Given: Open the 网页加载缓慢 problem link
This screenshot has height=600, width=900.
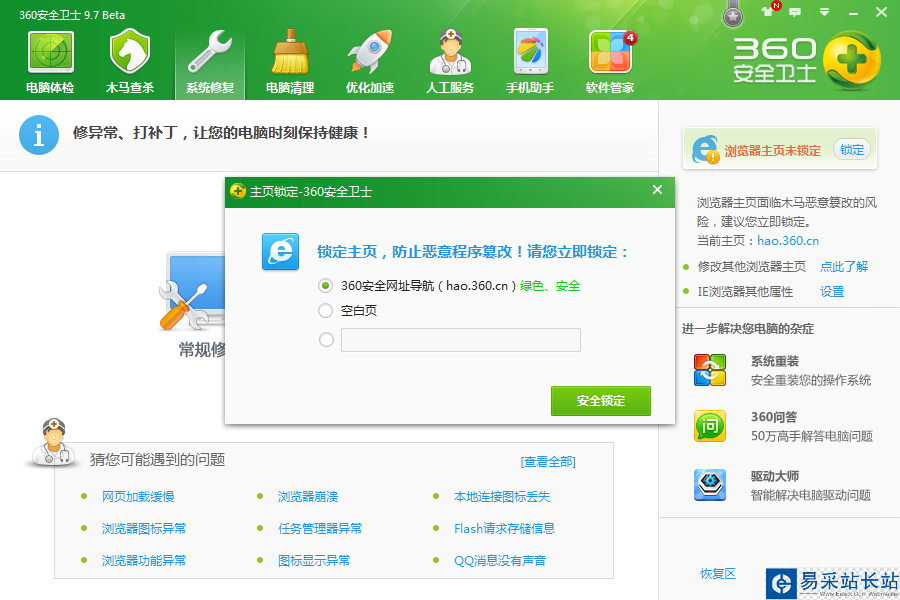Looking at the screenshot, I should (138, 497).
